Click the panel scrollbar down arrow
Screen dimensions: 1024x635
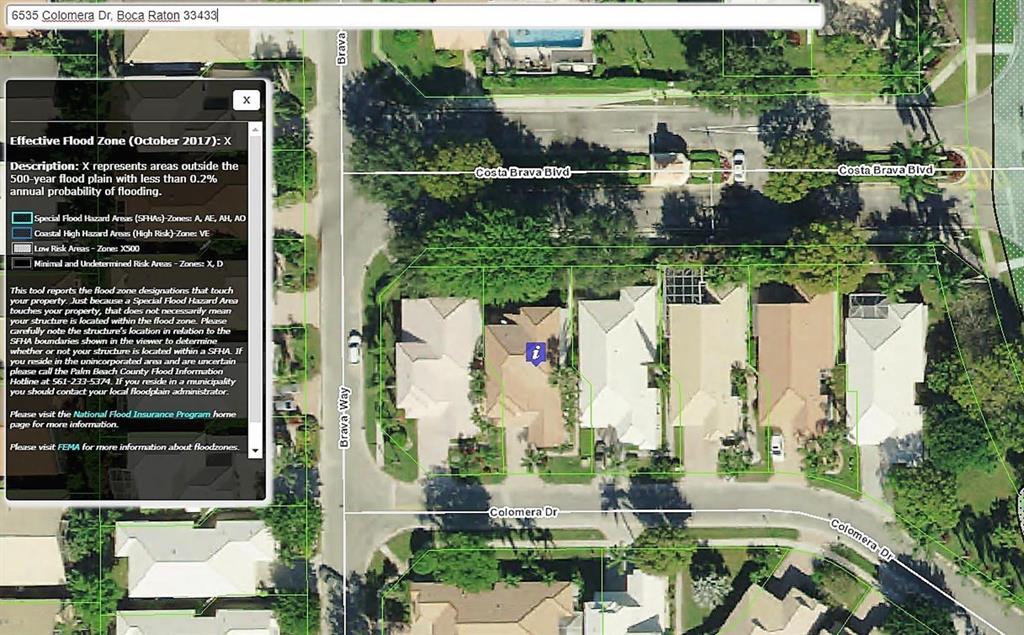256,452
